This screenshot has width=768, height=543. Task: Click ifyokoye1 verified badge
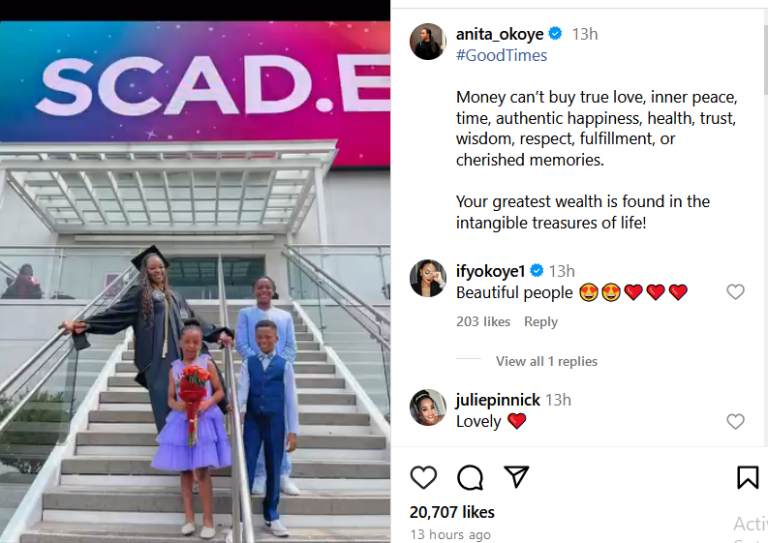point(537,270)
